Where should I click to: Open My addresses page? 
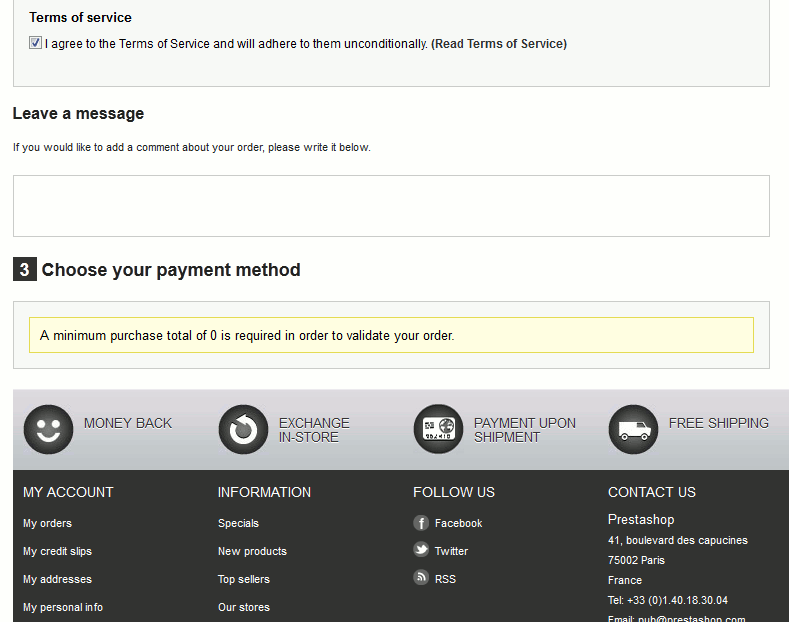pyautogui.click(x=57, y=579)
